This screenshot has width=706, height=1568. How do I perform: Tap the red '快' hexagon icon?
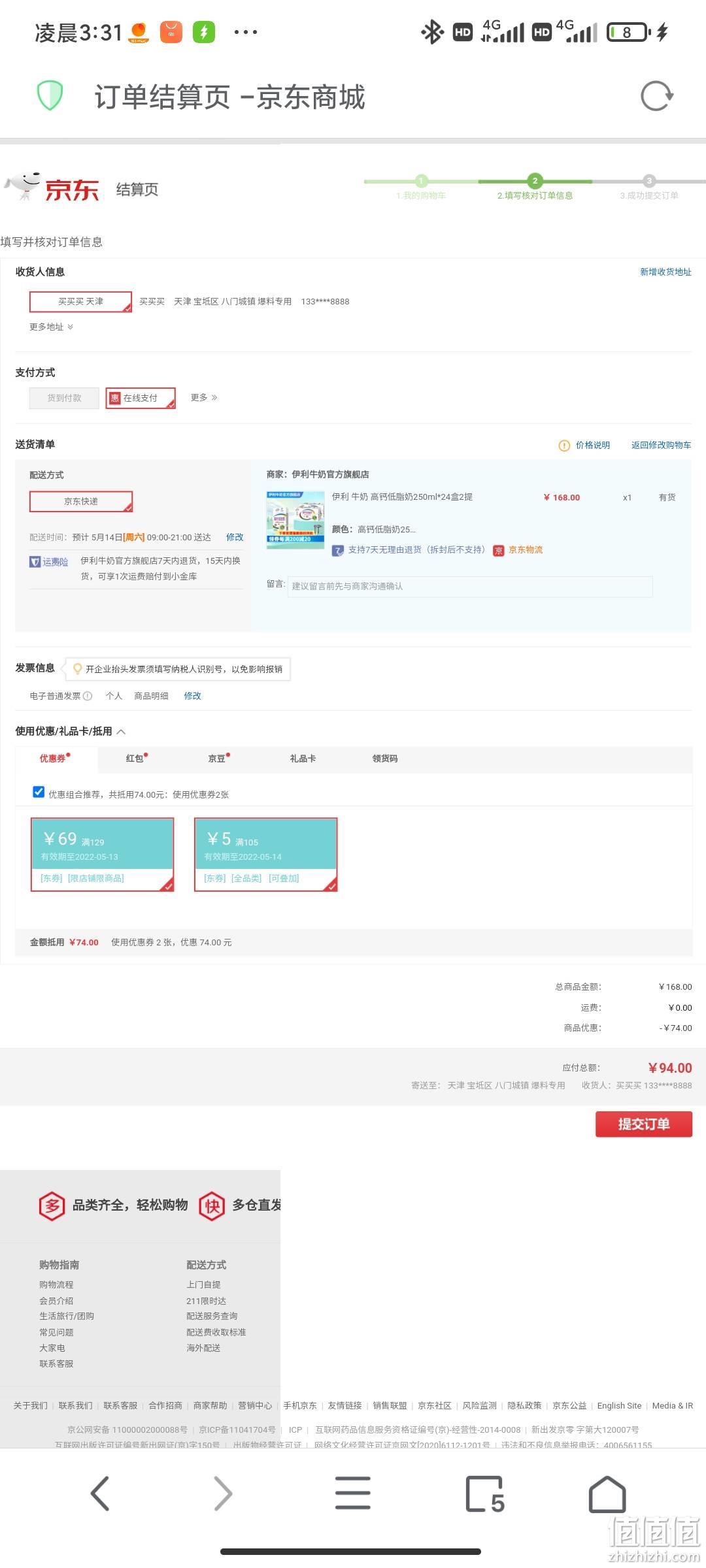pos(212,1205)
